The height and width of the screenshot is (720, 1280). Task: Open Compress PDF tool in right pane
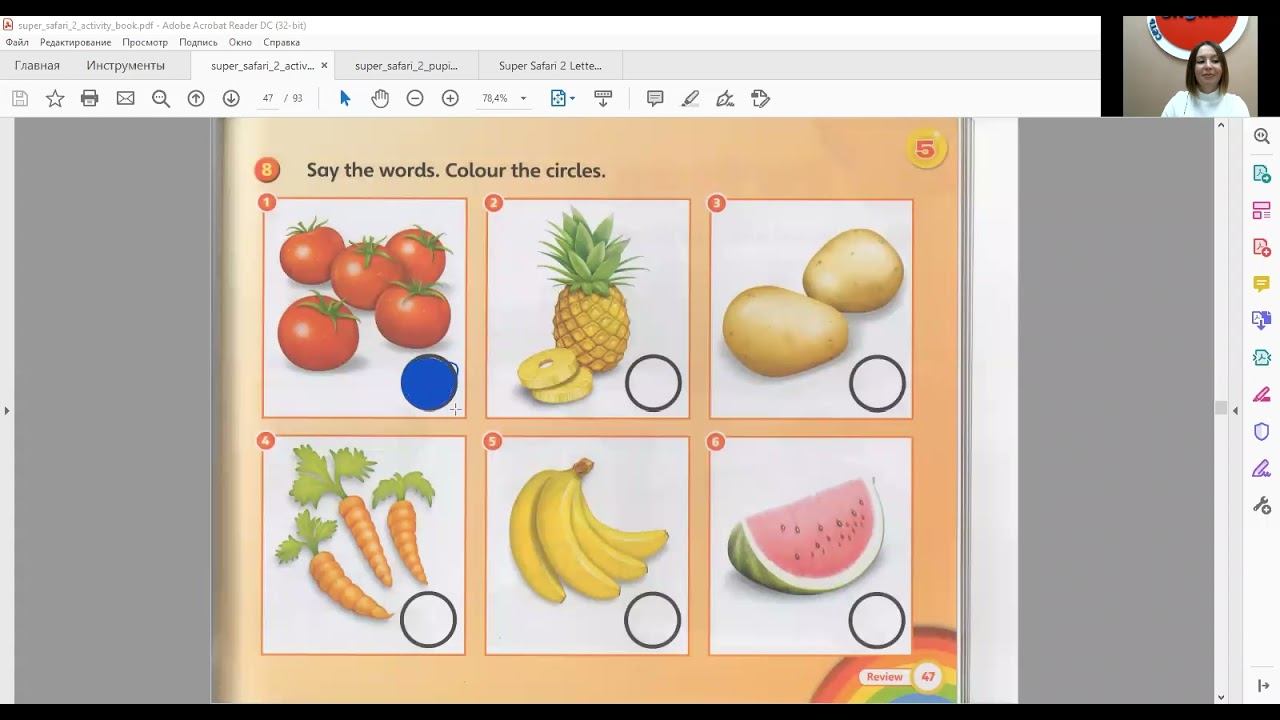1262,357
